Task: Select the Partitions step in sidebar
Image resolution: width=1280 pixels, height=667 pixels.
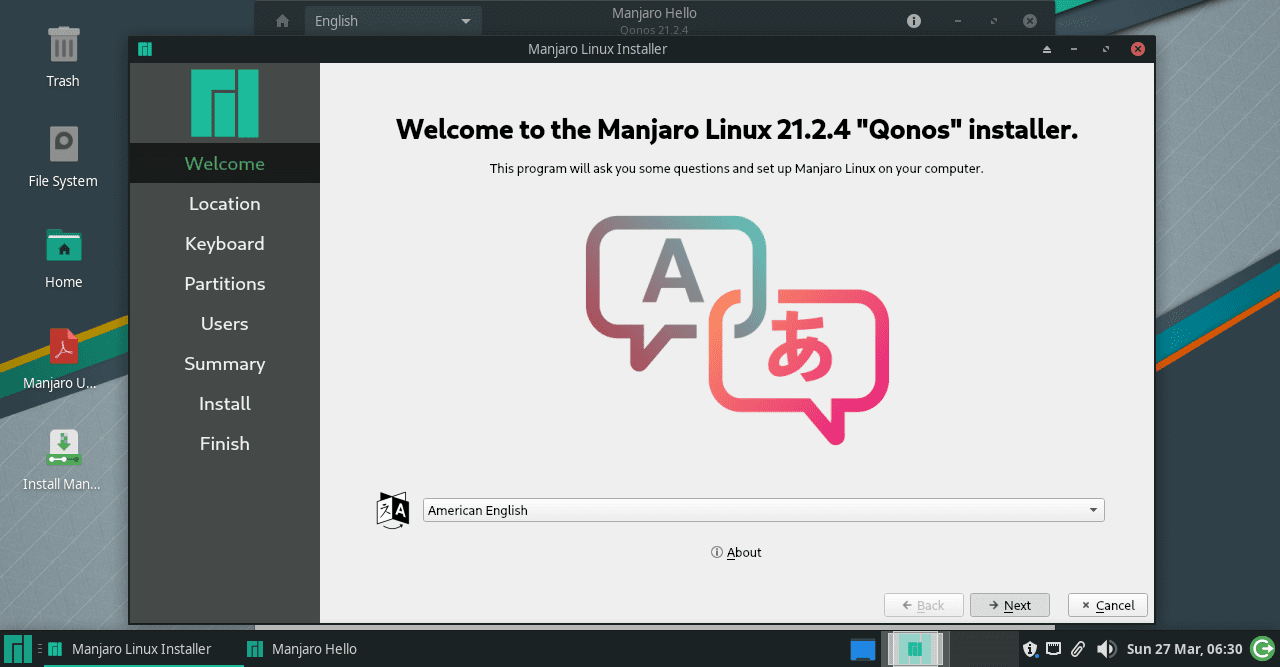Action: click(x=225, y=283)
